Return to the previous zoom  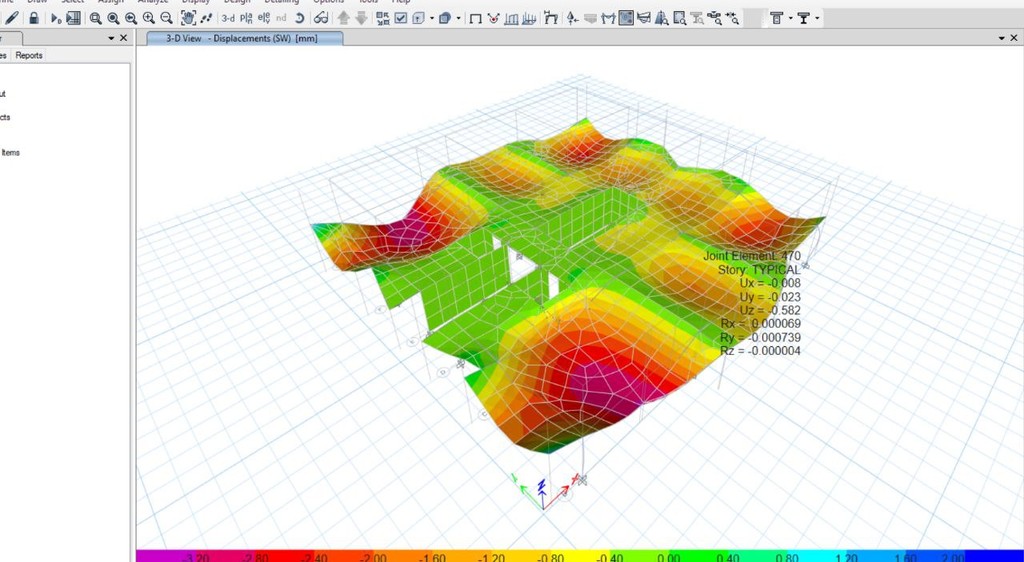131,18
